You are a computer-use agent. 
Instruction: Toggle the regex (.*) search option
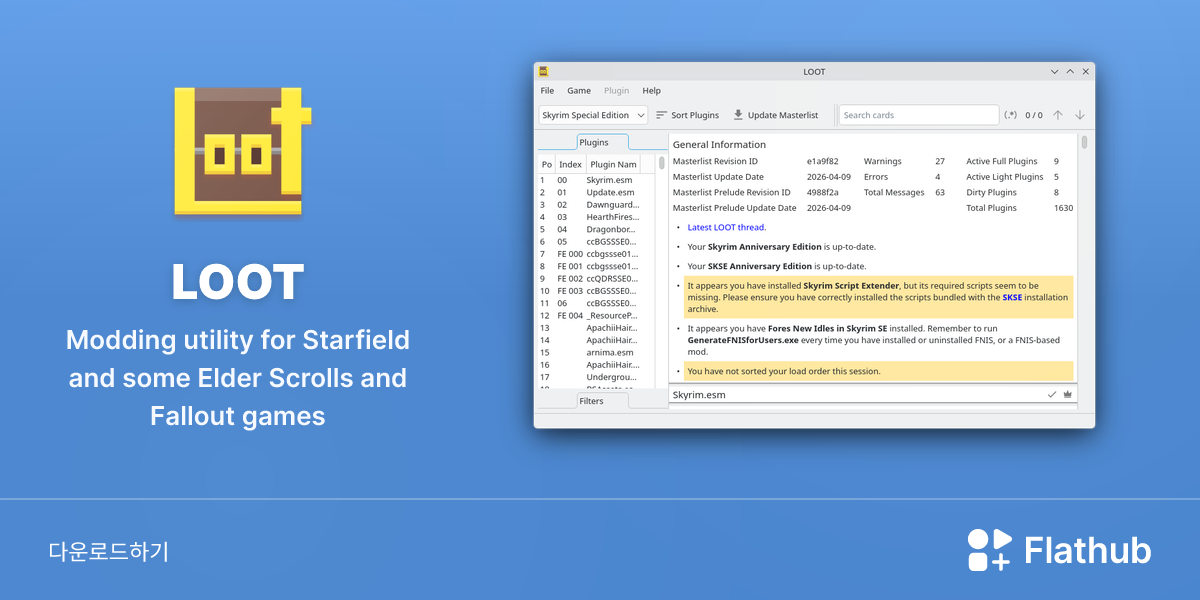click(x=1011, y=115)
